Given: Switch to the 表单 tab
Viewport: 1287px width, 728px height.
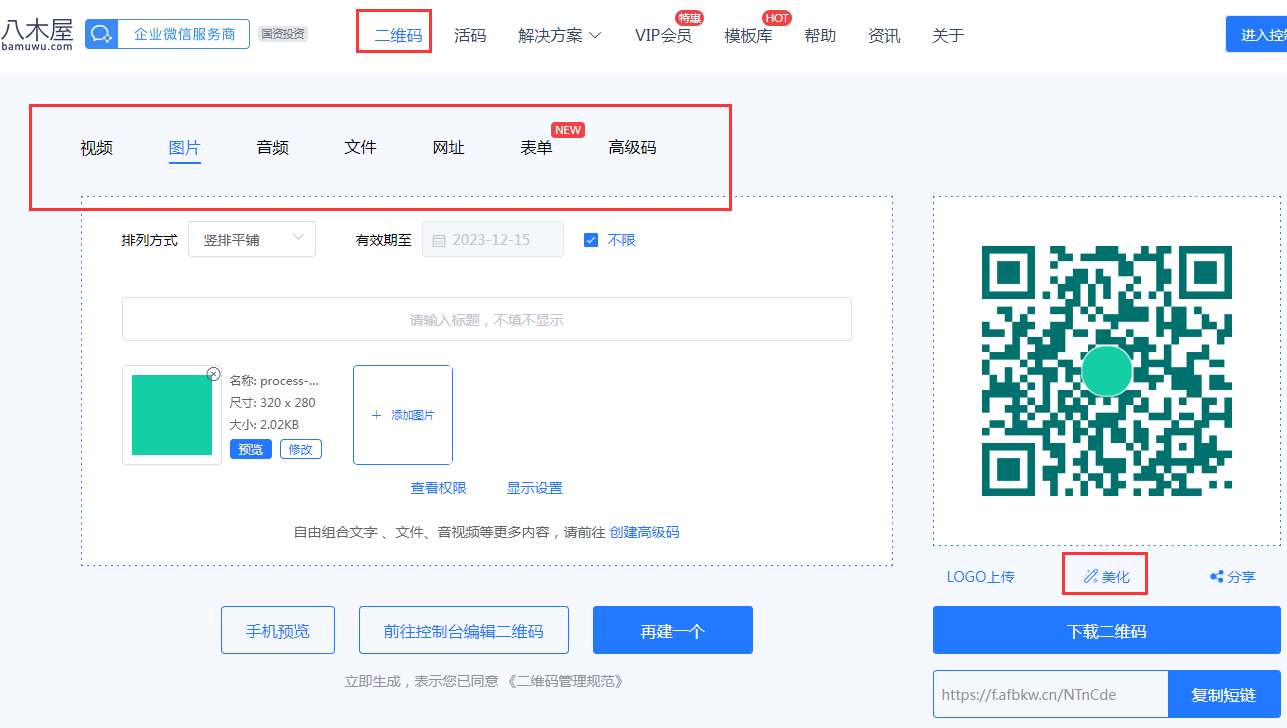Looking at the screenshot, I should (536, 148).
